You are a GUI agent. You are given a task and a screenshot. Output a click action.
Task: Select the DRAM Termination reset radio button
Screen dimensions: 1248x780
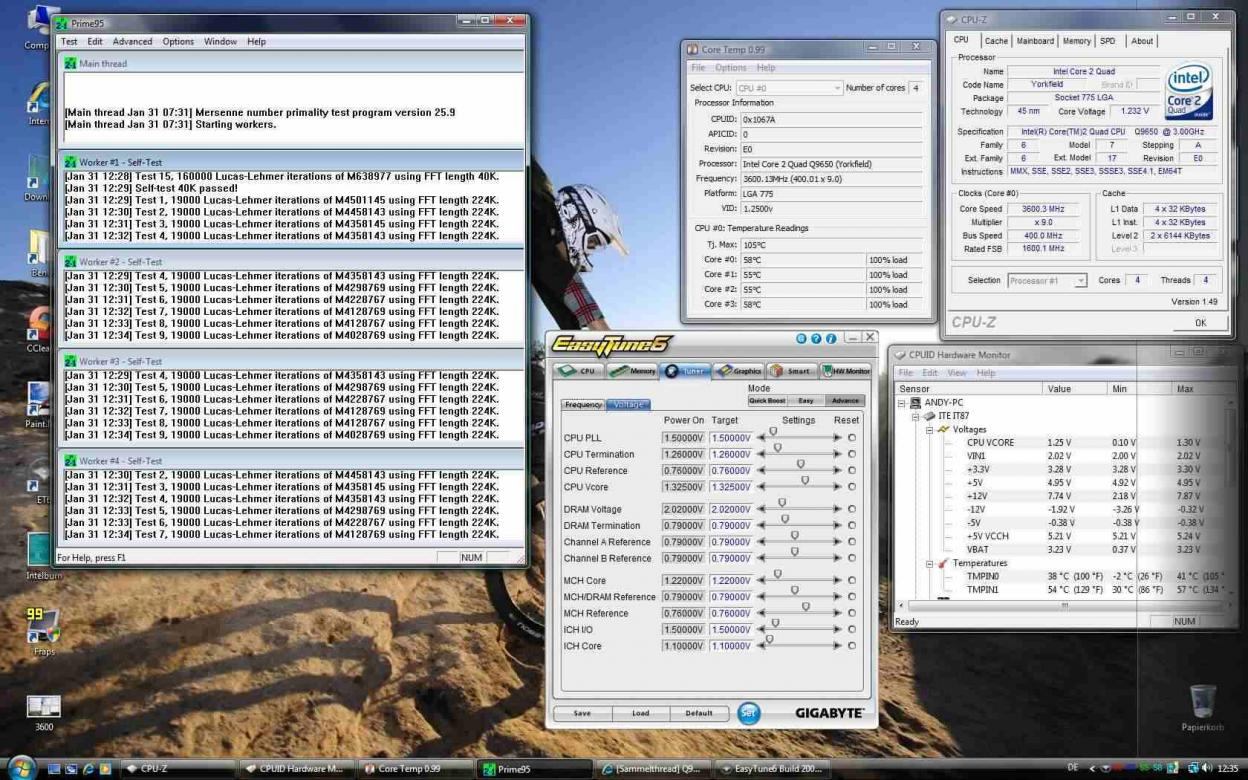[x=852, y=525]
